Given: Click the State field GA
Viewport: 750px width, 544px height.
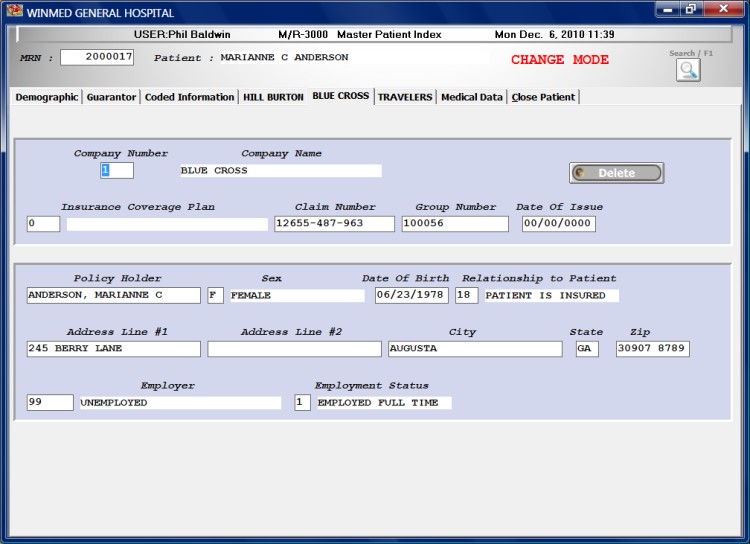Looking at the screenshot, I should pos(587,349).
